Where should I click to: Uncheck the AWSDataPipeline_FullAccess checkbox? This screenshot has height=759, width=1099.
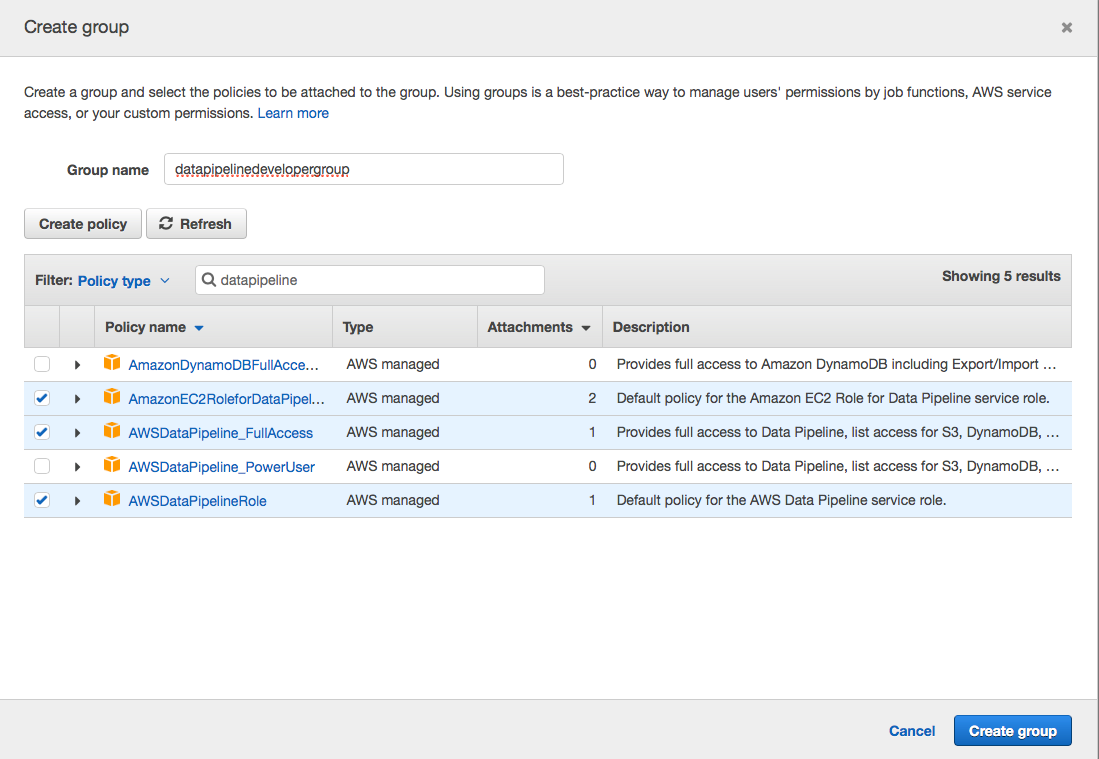tap(42, 431)
